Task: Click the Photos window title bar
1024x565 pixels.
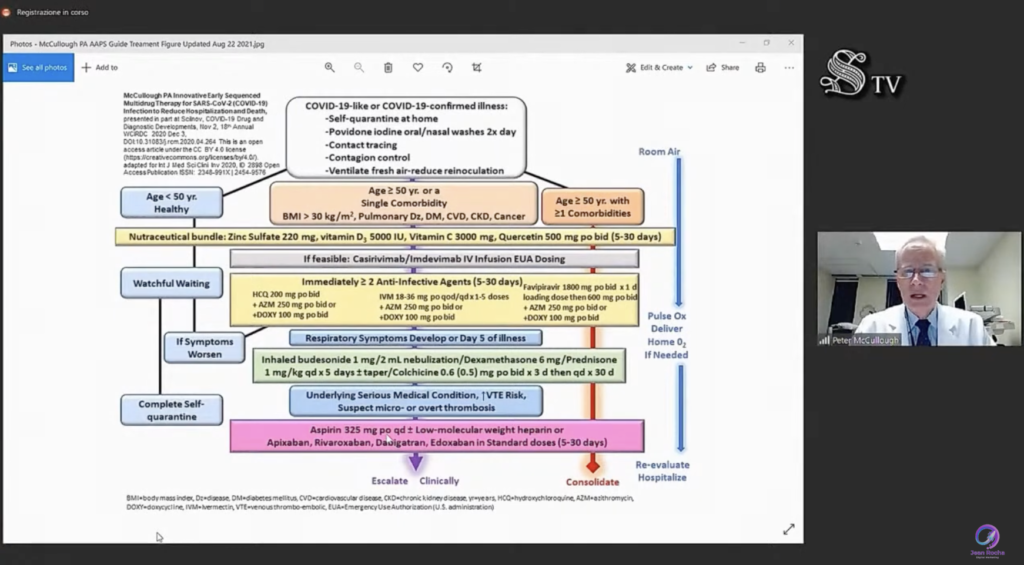Action: [x=400, y=44]
